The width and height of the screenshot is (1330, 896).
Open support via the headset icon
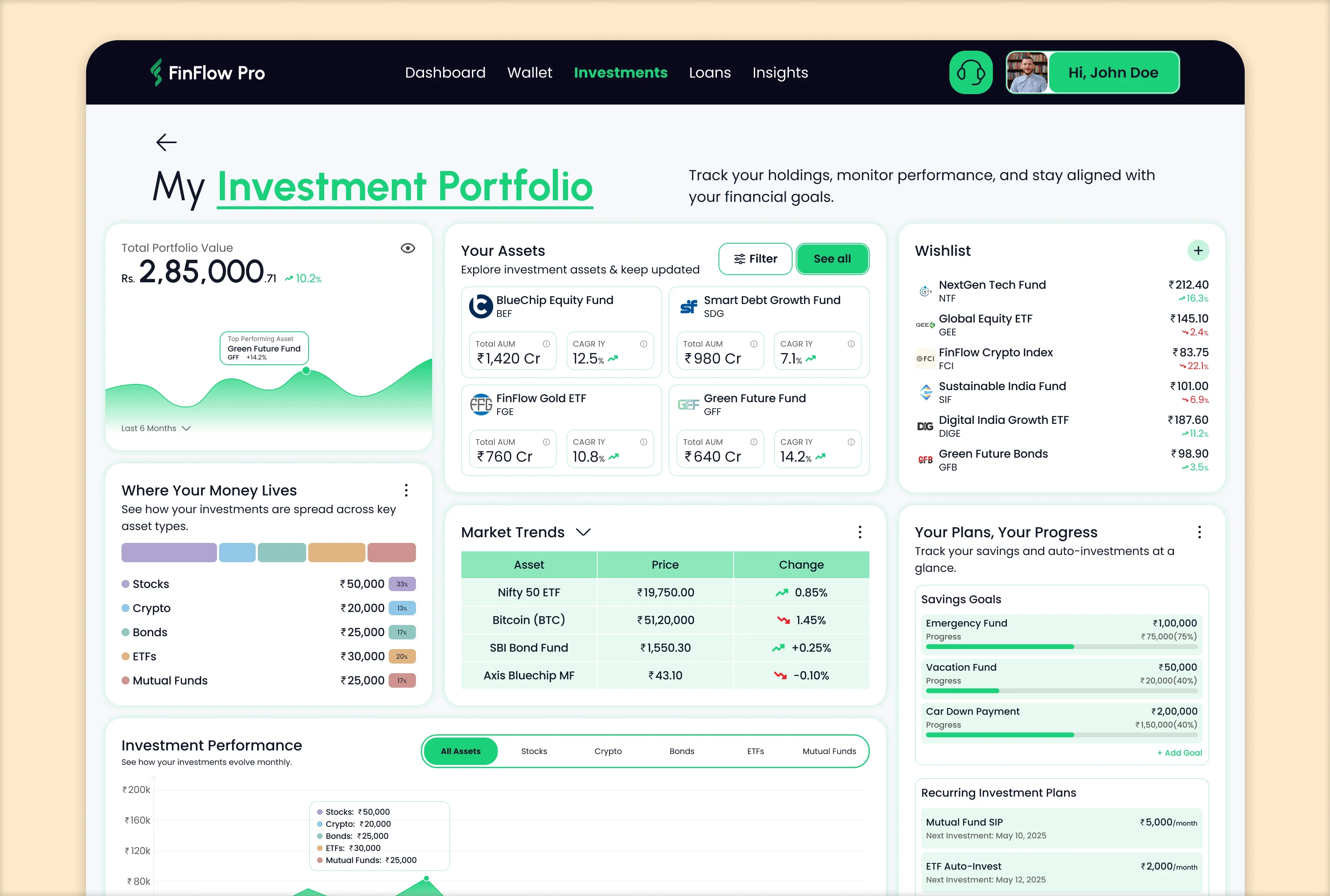970,72
